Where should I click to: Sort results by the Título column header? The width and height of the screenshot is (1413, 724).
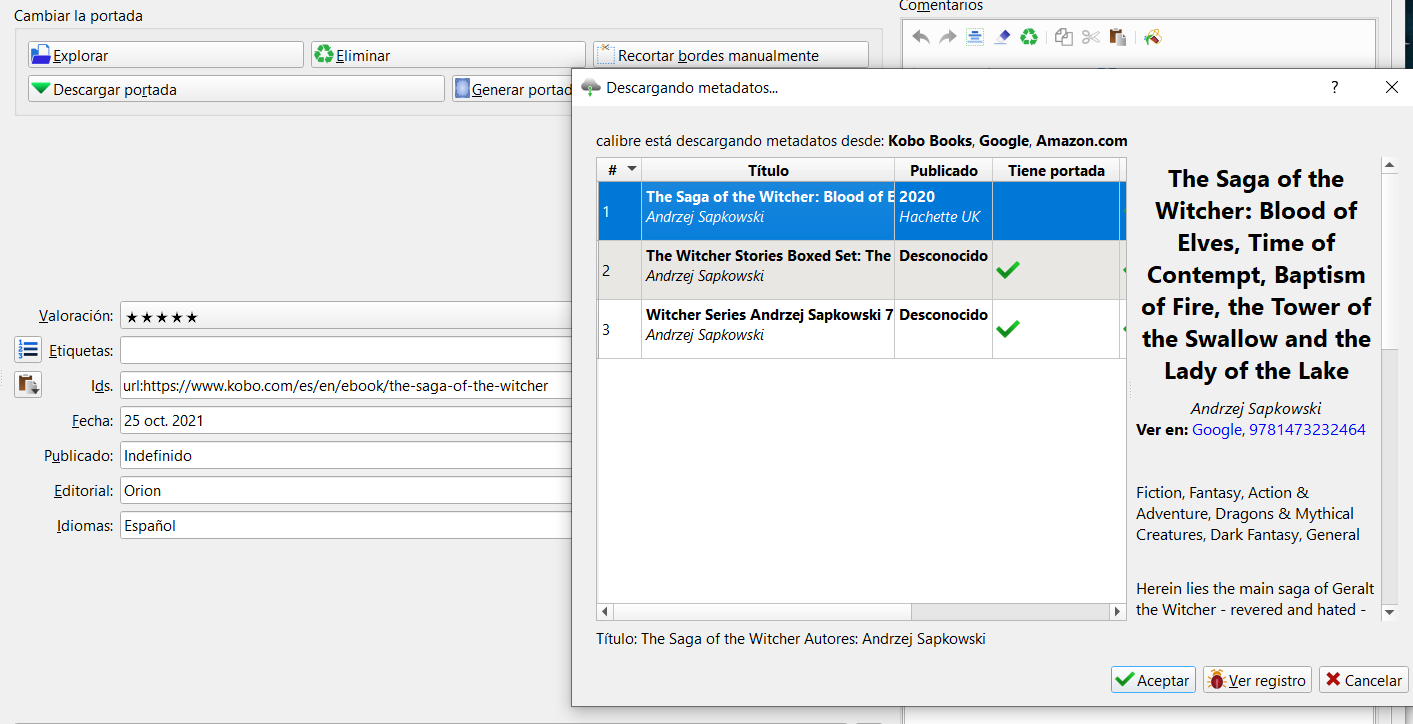click(x=768, y=170)
